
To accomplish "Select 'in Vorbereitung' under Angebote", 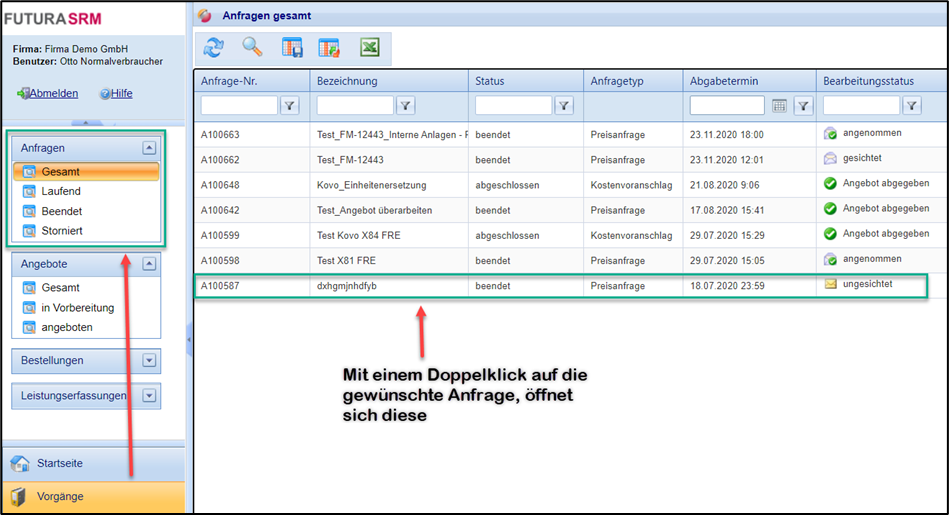I will coord(77,308).
